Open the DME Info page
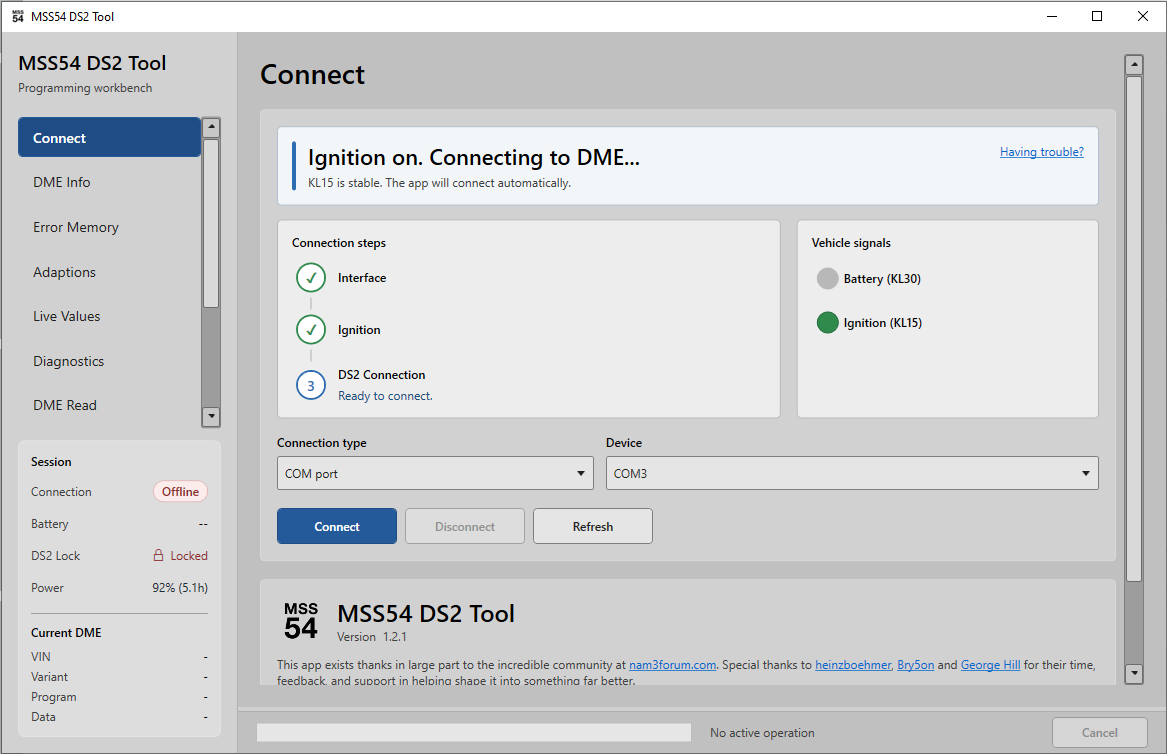Viewport: 1167px width, 754px height. coord(109,182)
